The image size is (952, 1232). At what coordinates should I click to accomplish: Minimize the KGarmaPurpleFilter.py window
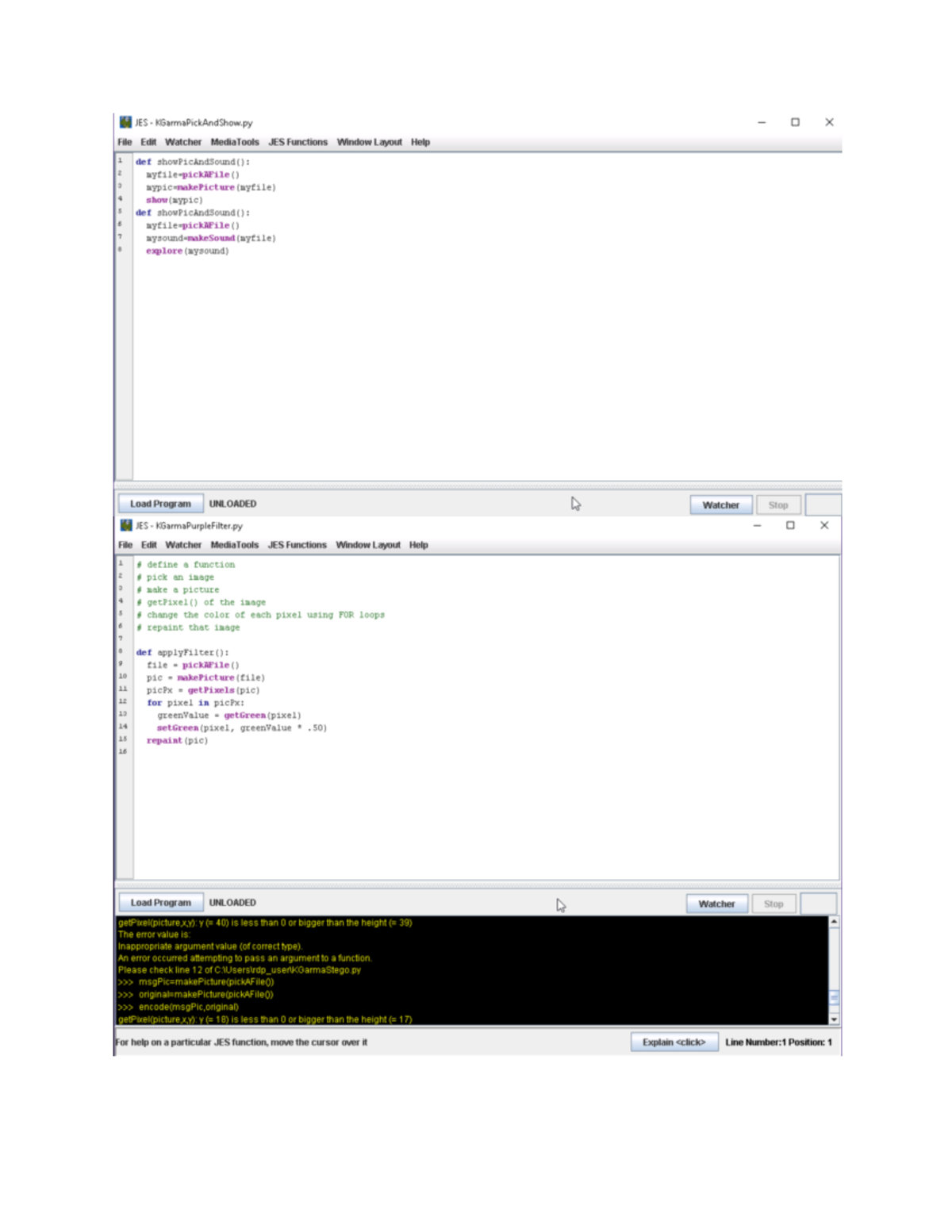tap(757, 525)
